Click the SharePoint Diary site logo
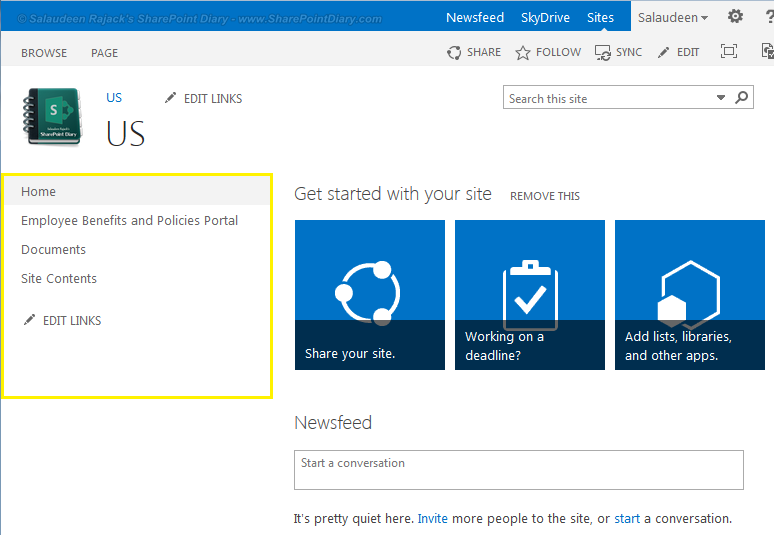Screen dimensions: 774x535 coord(52,116)
